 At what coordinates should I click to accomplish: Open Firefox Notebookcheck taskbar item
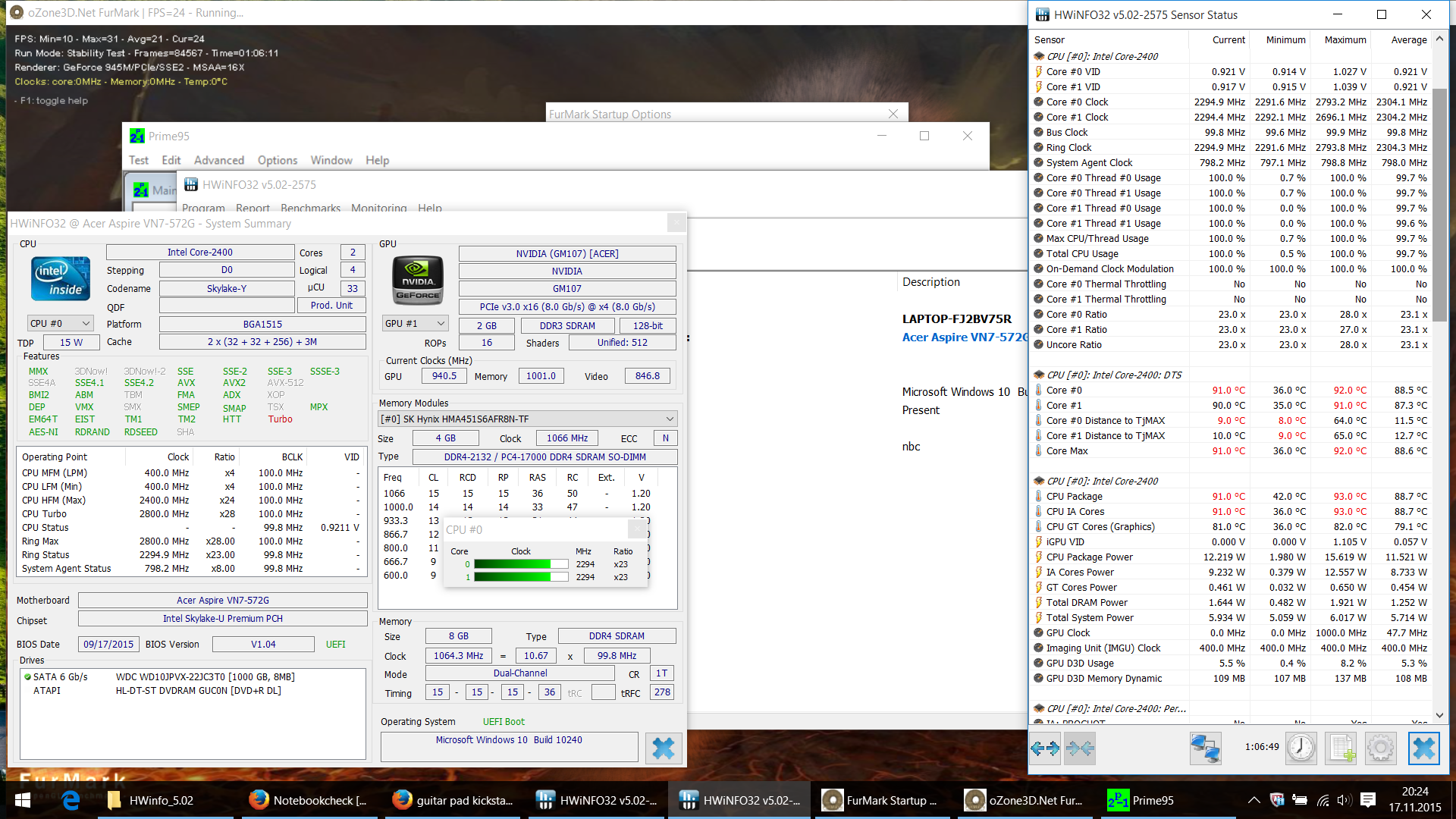[306, 800]
